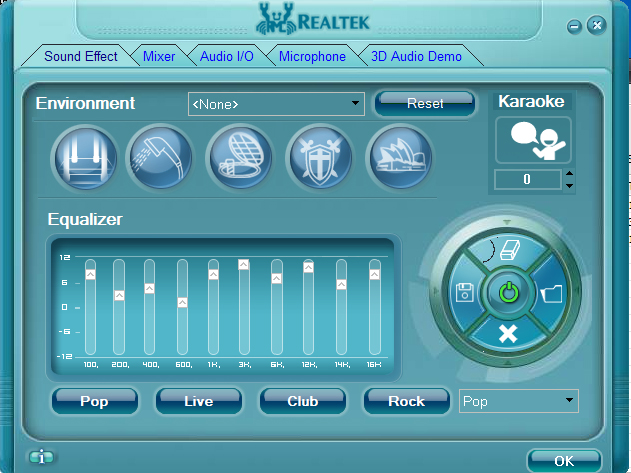This screenshot has width=631, height=473.
Task: Click the 100 Hz equalizer slider handle
Action: coord(91,275)
